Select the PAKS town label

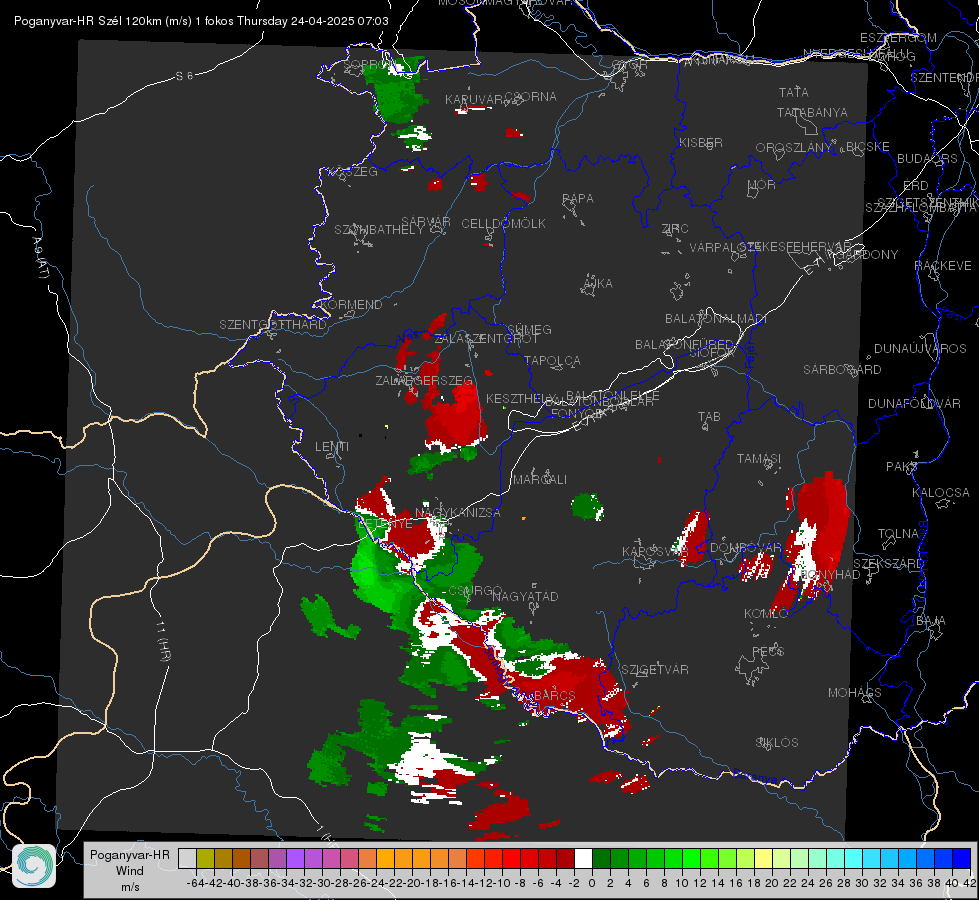pyautogui.click(x=902, y=467)
